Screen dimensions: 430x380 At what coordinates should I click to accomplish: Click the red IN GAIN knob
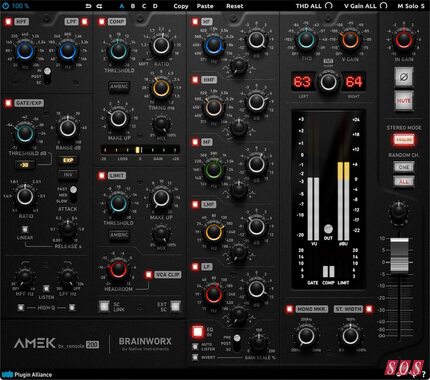pos(403,41)
